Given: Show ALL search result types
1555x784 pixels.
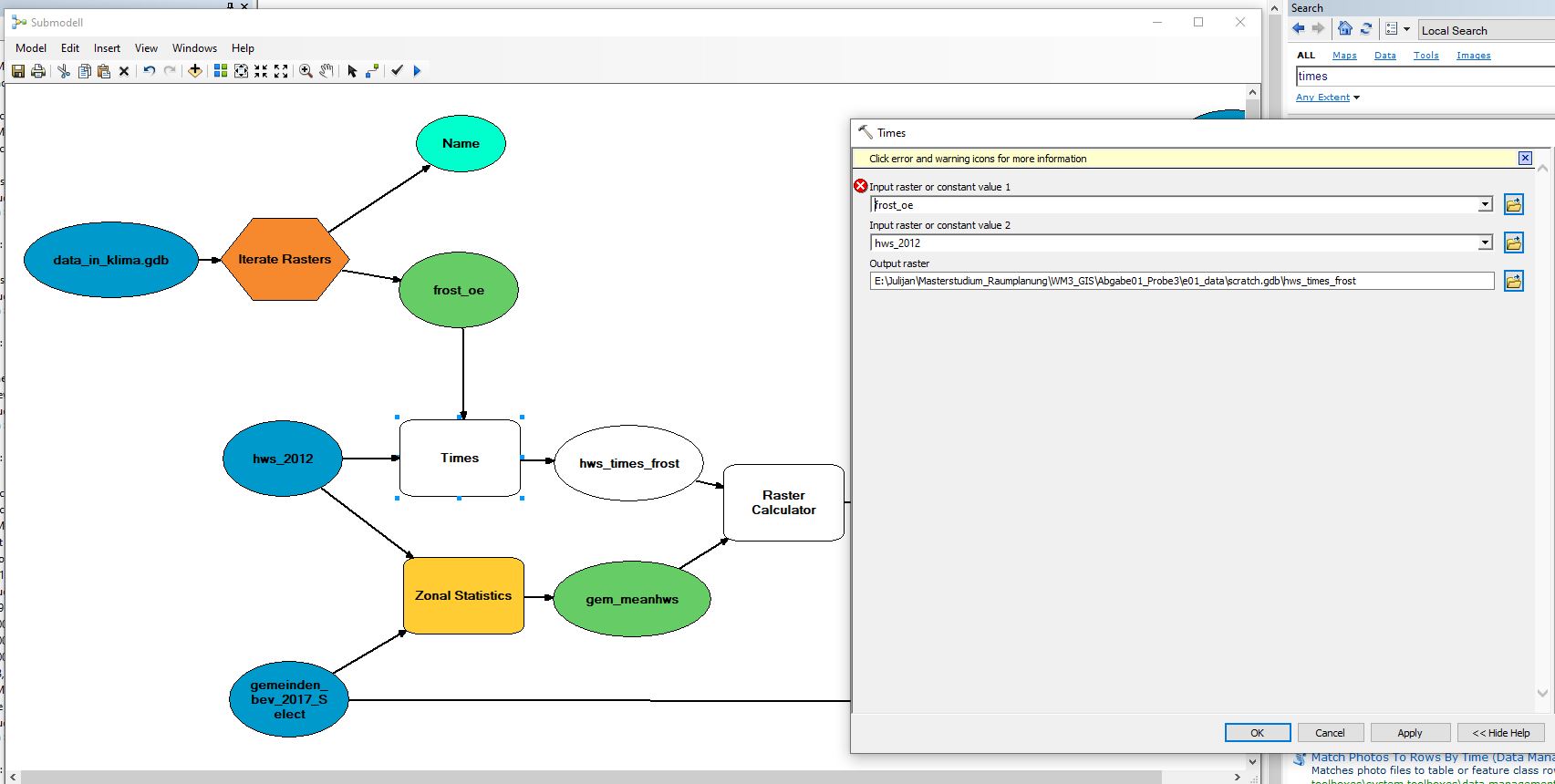Looking at the screenshot, I should click(1306, 56).
